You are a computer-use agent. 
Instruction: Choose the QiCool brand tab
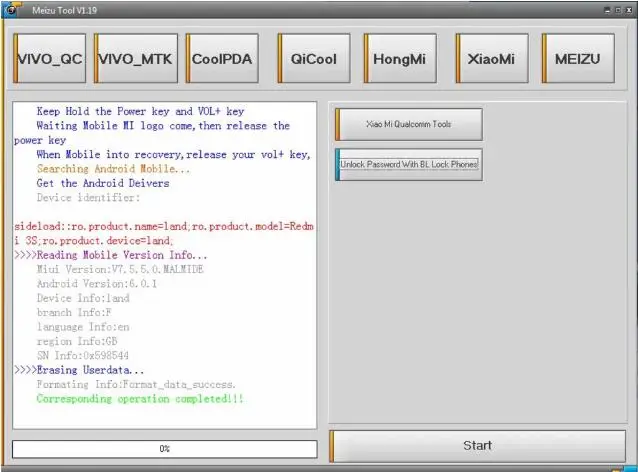[314, 59]
